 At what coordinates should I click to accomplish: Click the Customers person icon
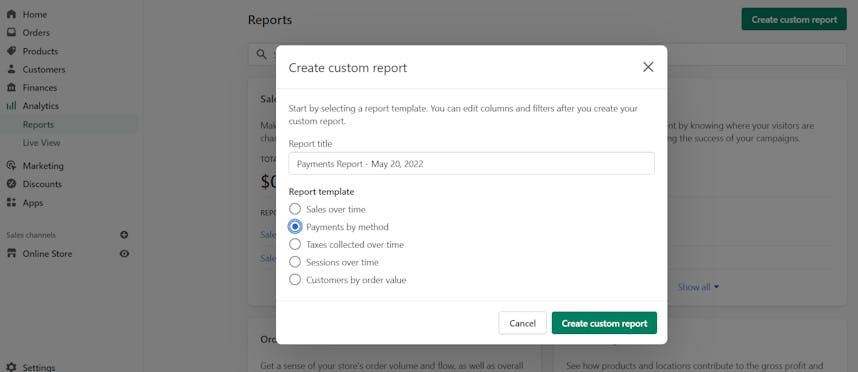11,69
